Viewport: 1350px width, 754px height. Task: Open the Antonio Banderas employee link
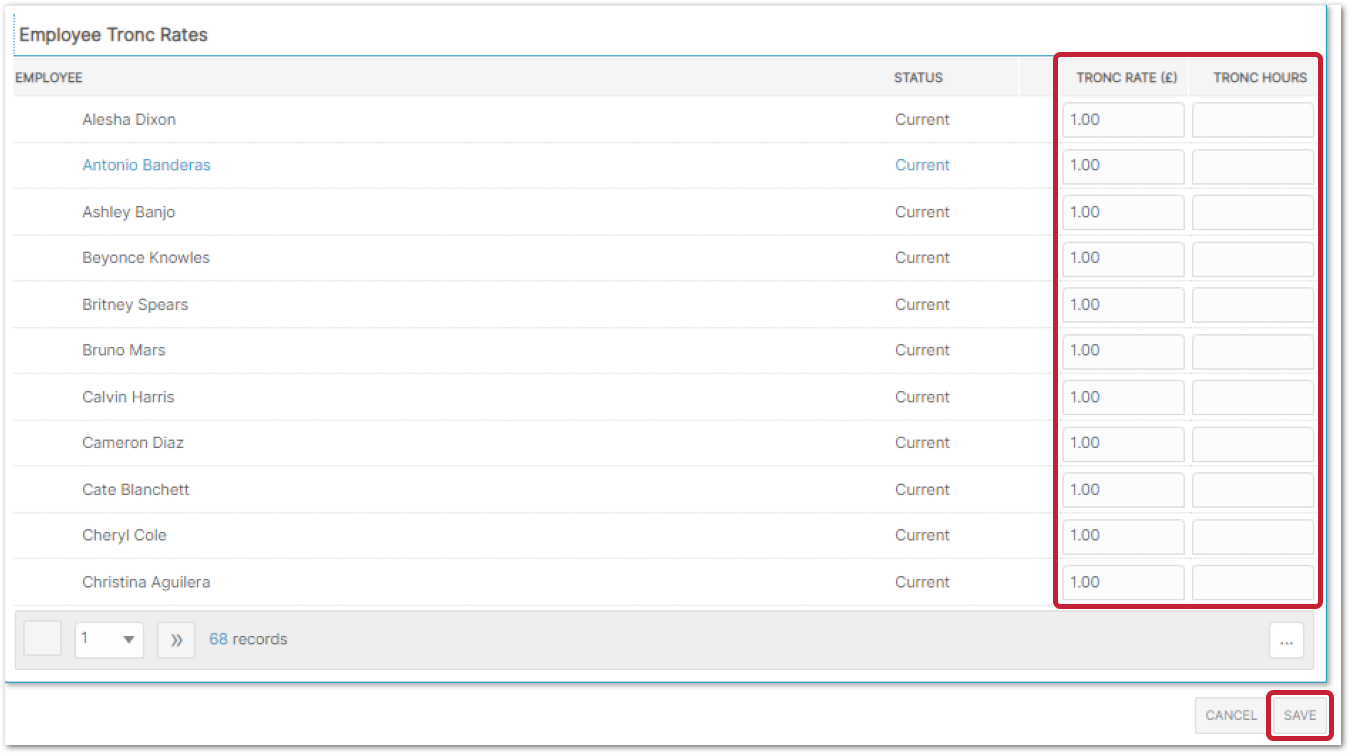(146, 166)
